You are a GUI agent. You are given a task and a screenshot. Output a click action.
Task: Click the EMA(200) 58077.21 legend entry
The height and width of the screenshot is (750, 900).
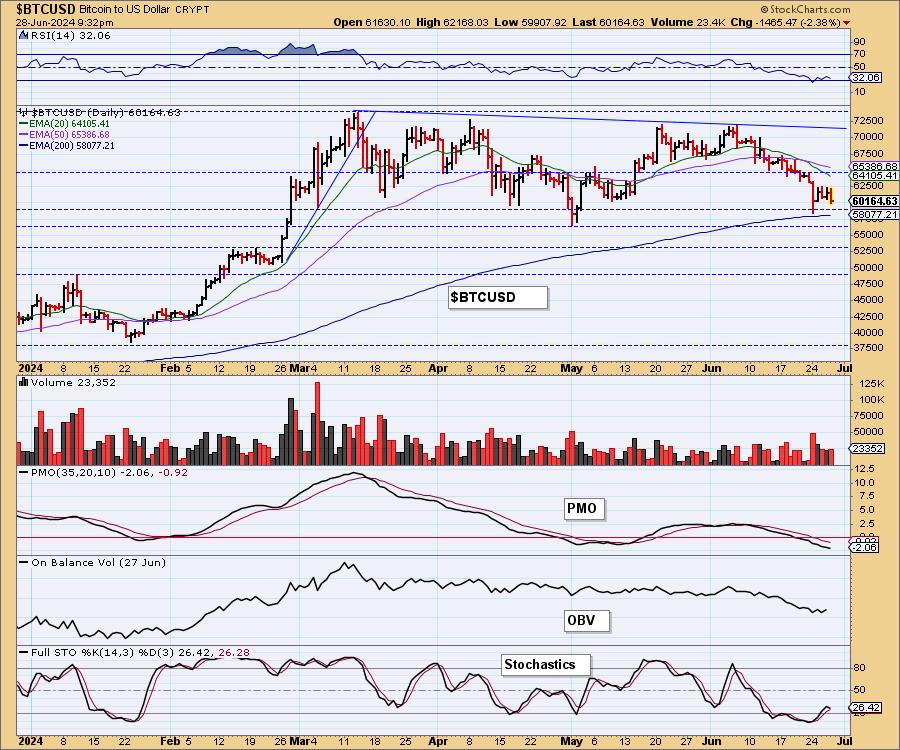point(67,146)
